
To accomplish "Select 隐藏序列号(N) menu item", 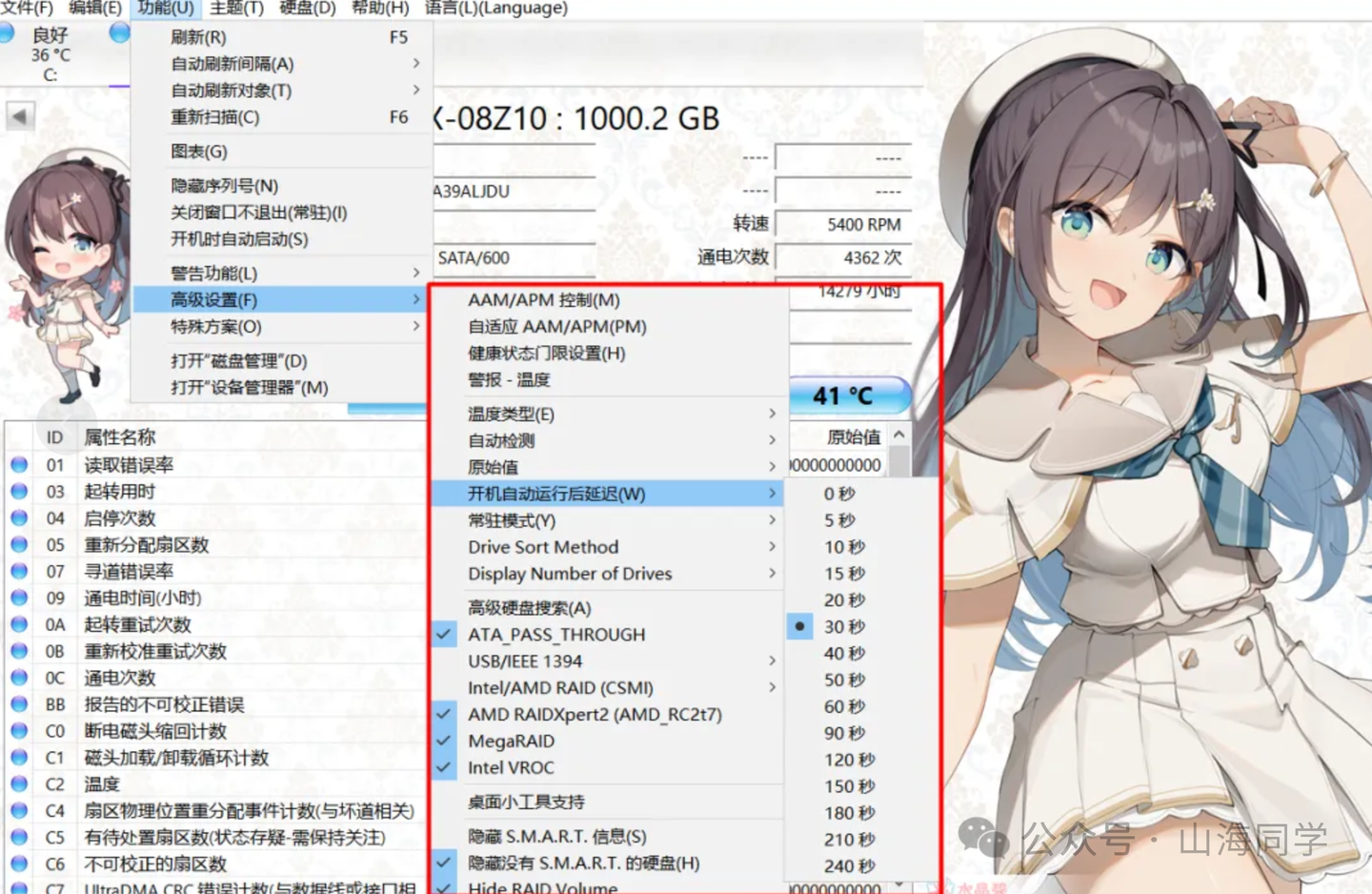I will pyautogui.click(x=281, y=186).
